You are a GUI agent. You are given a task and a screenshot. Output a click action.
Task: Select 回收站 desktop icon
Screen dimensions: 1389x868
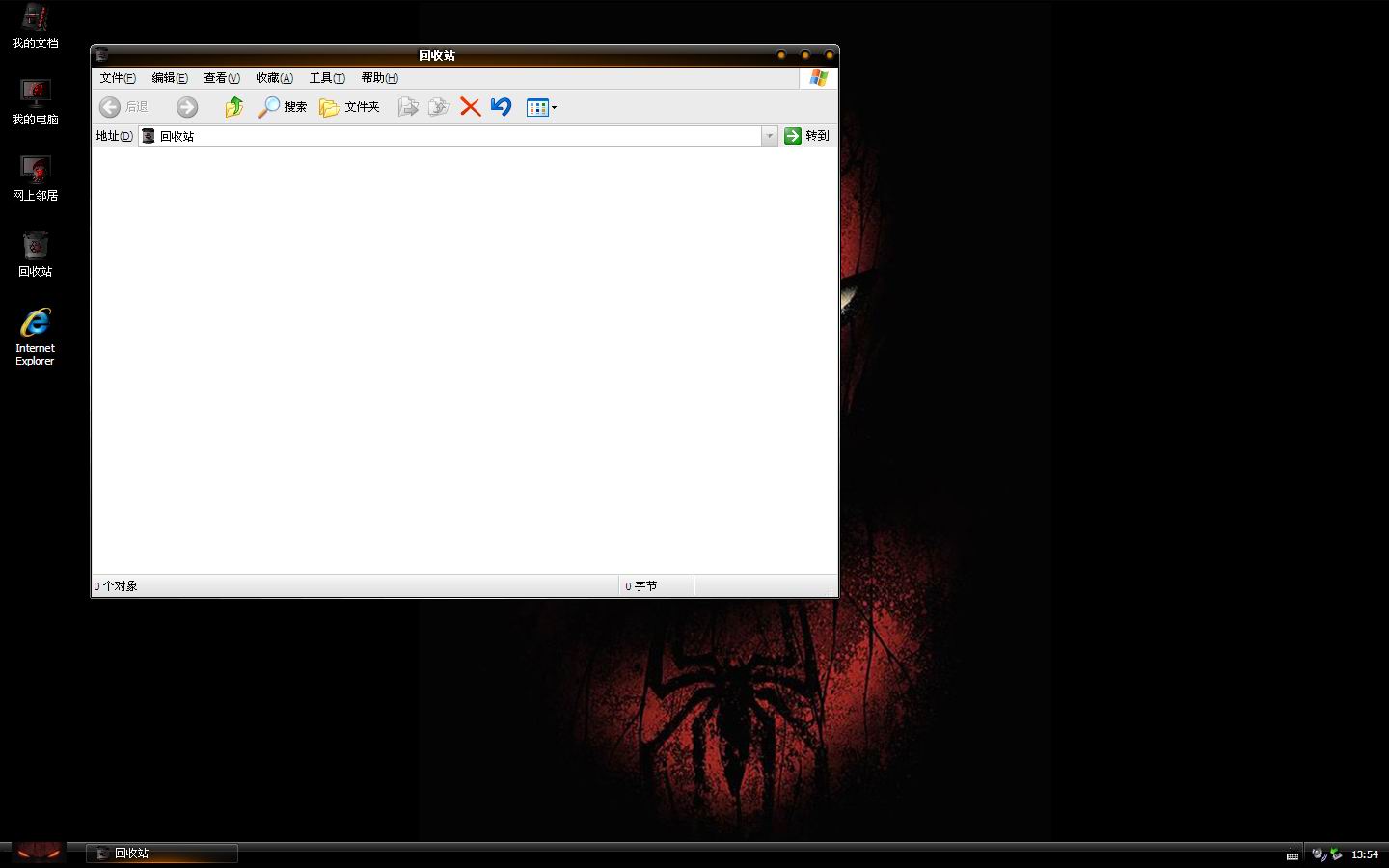click(35, 255)
